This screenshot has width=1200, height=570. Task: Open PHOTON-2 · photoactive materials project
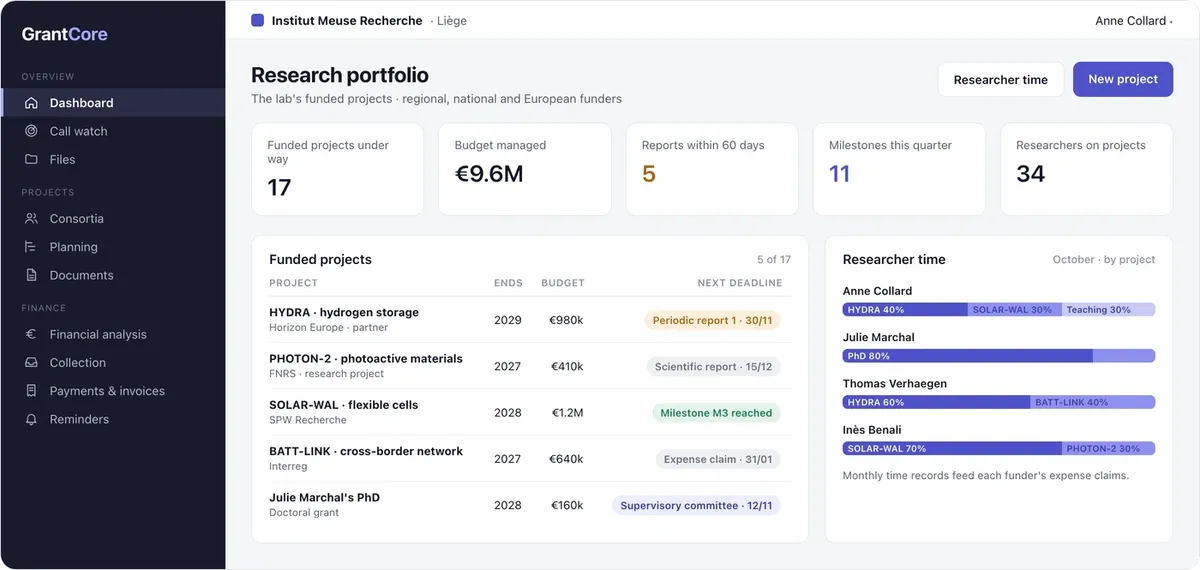[x=529, y=366]
